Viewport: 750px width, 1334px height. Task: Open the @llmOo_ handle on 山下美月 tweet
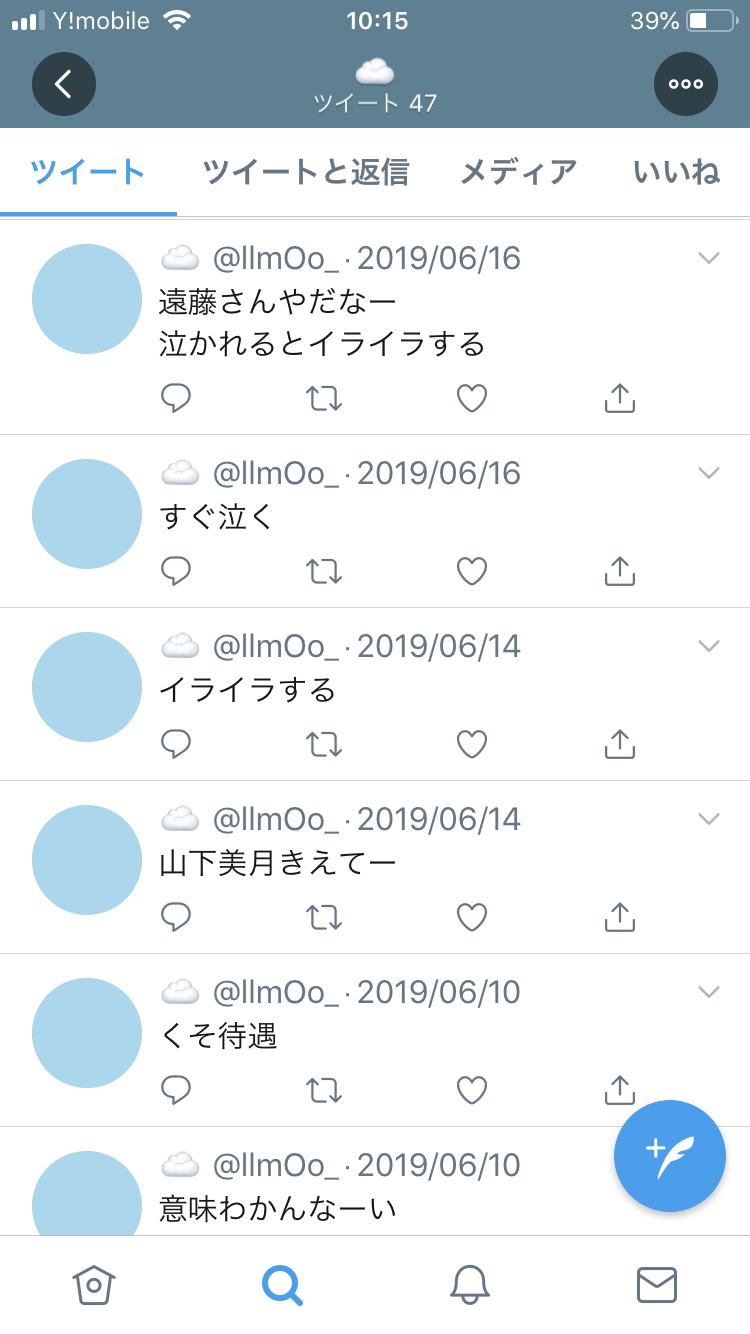[276, 819]
